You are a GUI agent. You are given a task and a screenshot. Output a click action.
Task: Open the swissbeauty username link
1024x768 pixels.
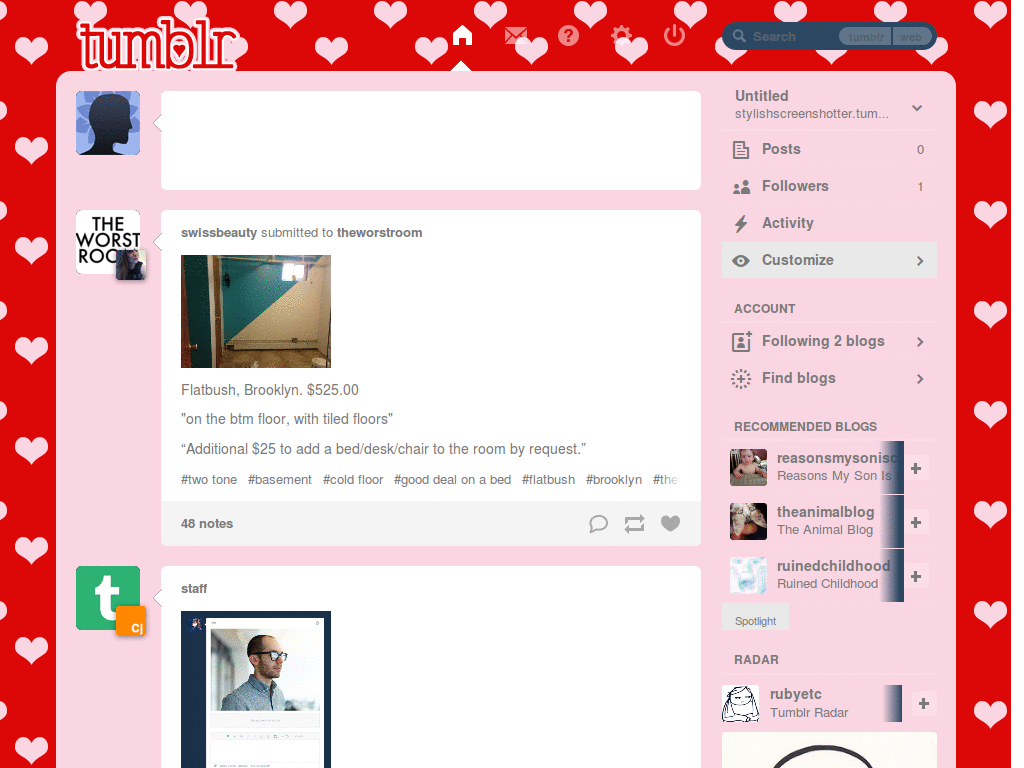pyautogui.click(x=219, y=233)
